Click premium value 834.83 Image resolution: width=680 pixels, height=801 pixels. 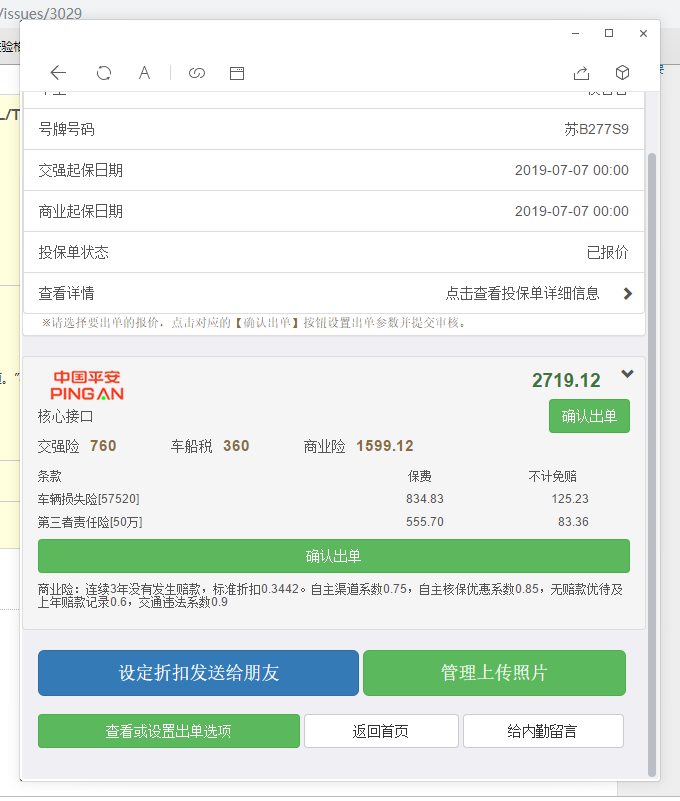[x=425, y=499]
